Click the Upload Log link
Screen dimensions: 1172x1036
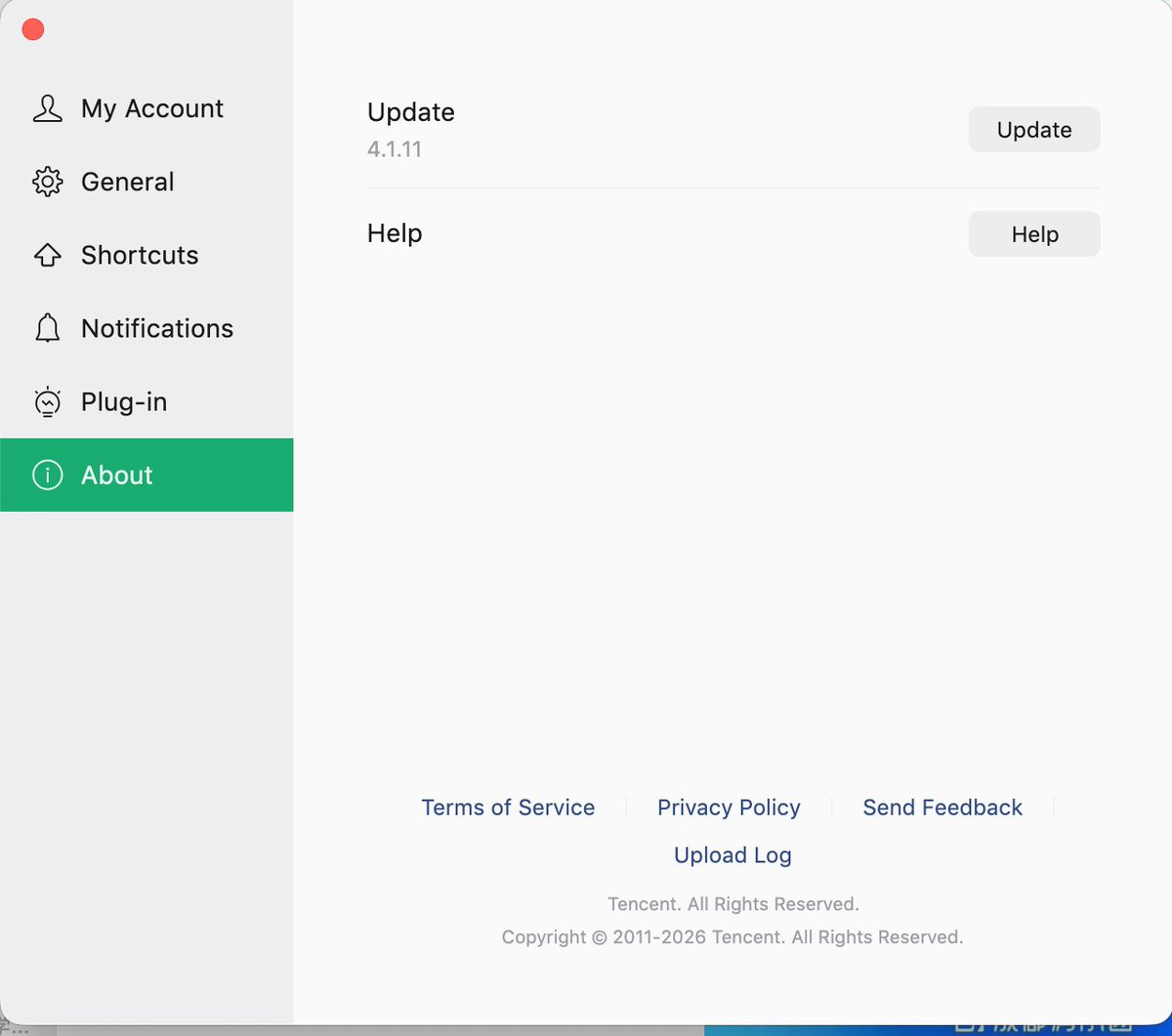pos(732,855)
